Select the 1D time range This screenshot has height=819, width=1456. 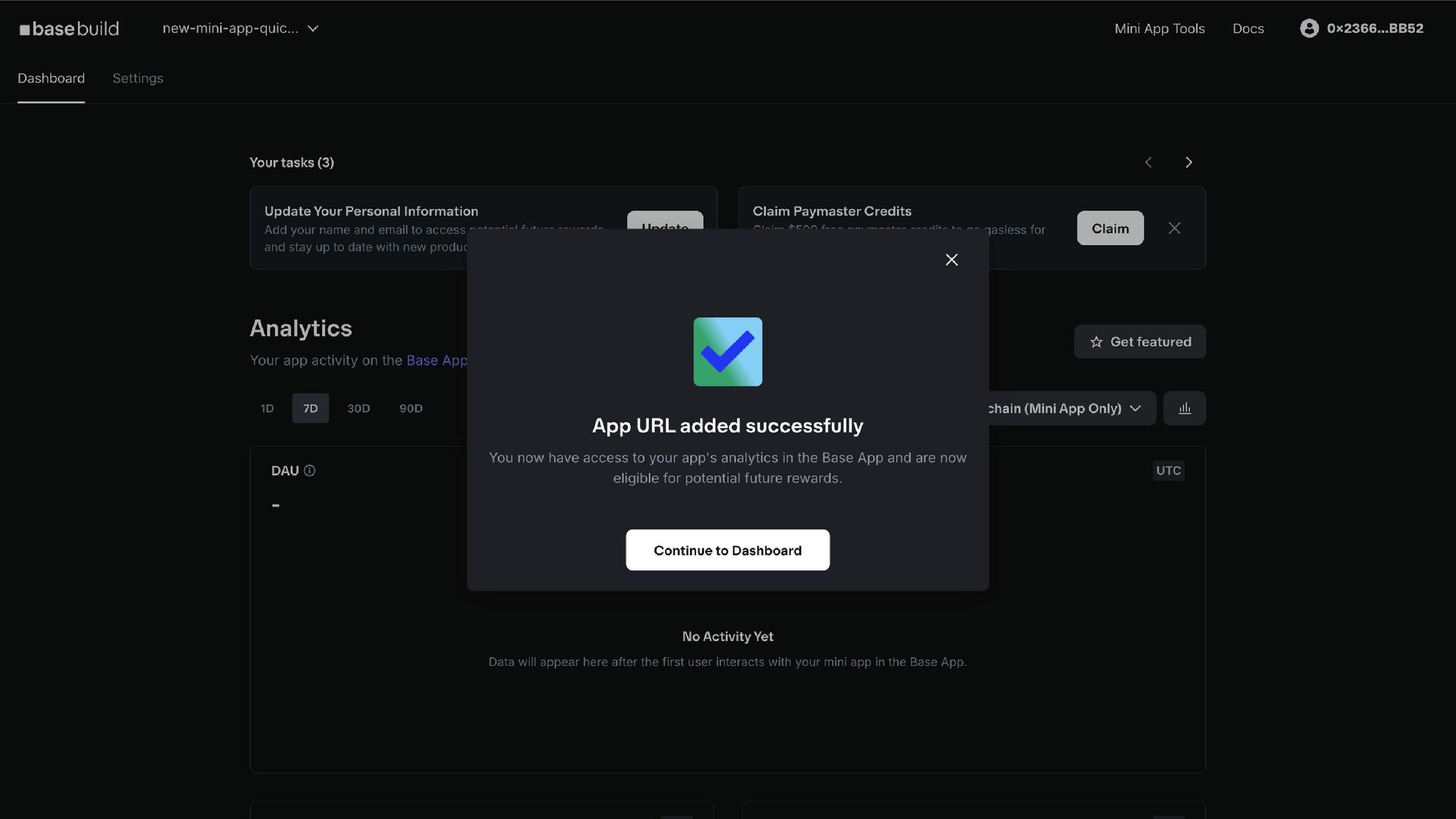point(267,409)
